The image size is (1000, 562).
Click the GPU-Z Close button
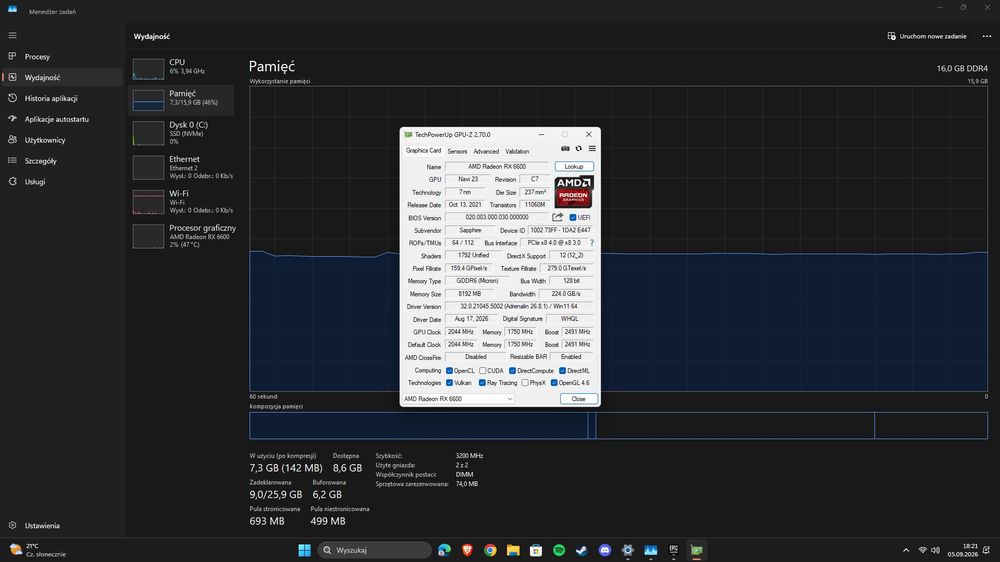(578, 399)
